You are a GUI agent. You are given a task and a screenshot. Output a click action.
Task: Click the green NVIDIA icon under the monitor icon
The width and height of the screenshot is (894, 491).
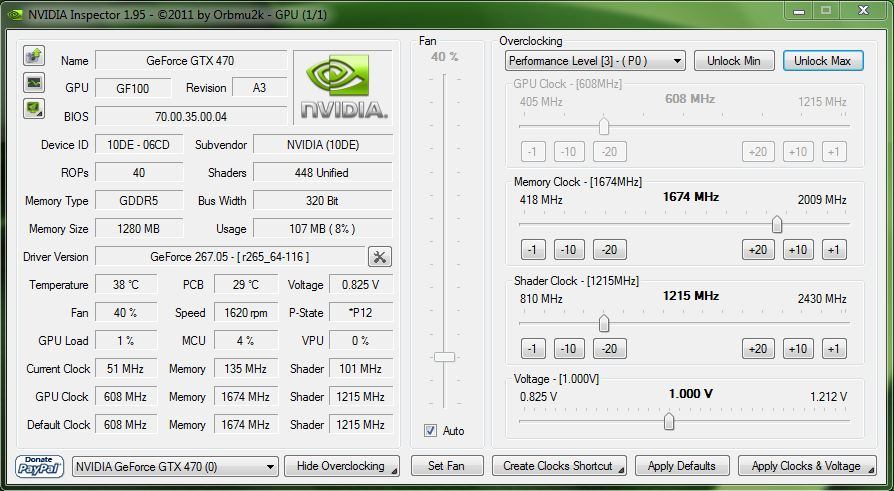point(34,108)
